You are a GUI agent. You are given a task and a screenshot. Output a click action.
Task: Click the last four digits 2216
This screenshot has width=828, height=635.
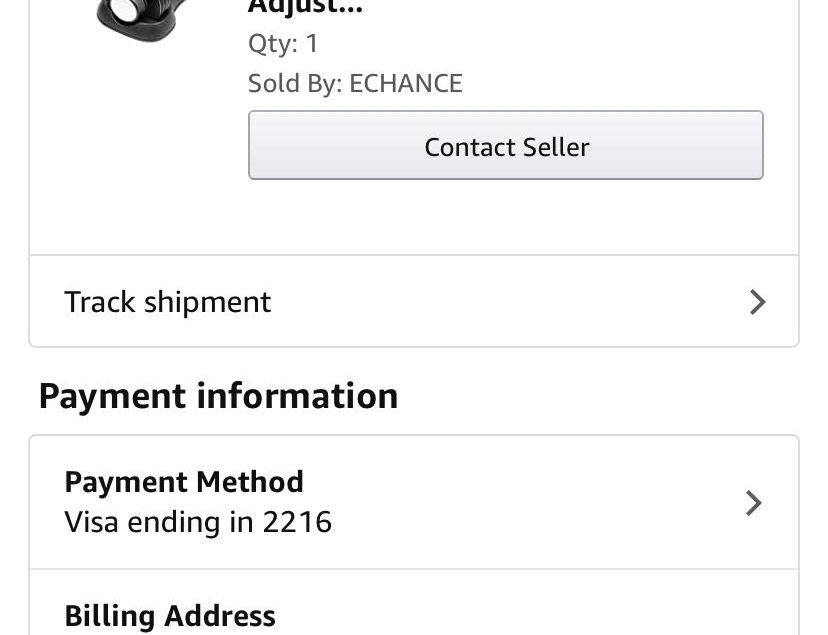tap(297, 522)
